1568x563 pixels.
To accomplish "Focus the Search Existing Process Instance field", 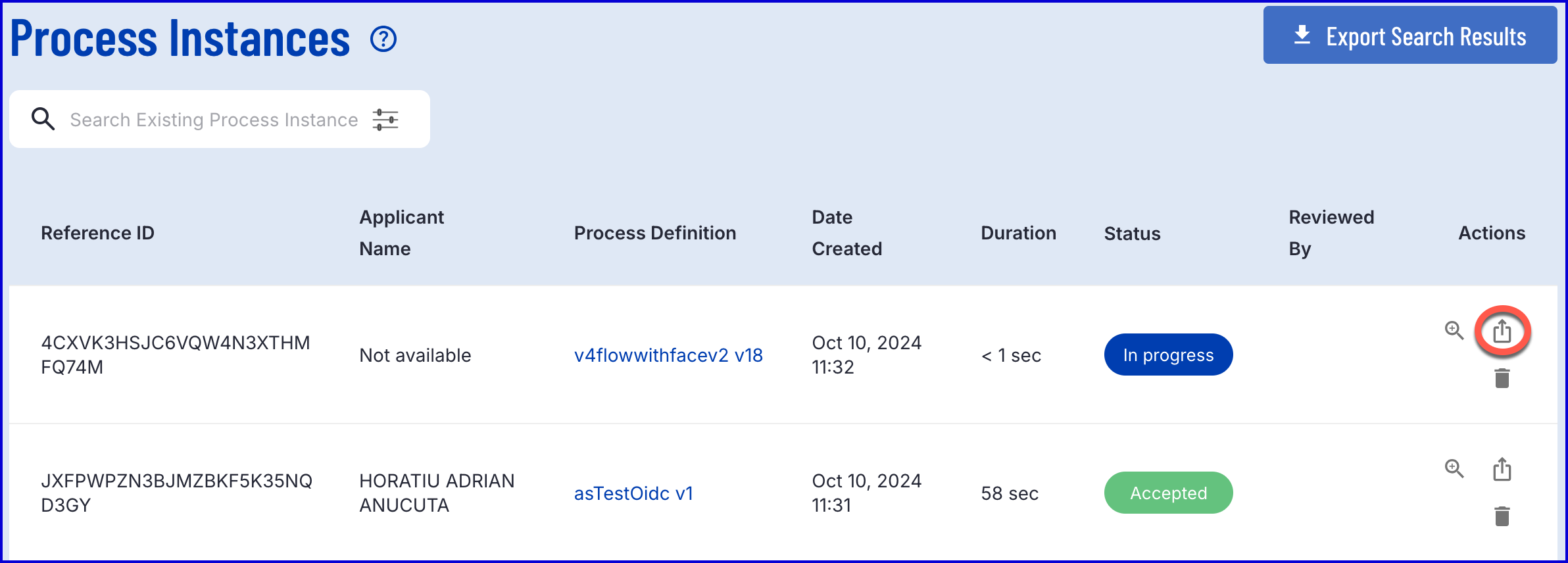I will pyautogui.click(x=214, y=120).
